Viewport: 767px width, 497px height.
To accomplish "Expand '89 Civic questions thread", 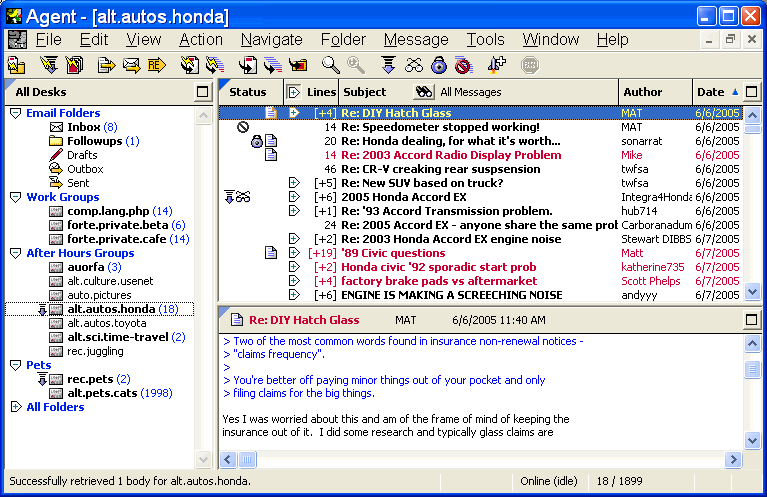I will (293, 253).
